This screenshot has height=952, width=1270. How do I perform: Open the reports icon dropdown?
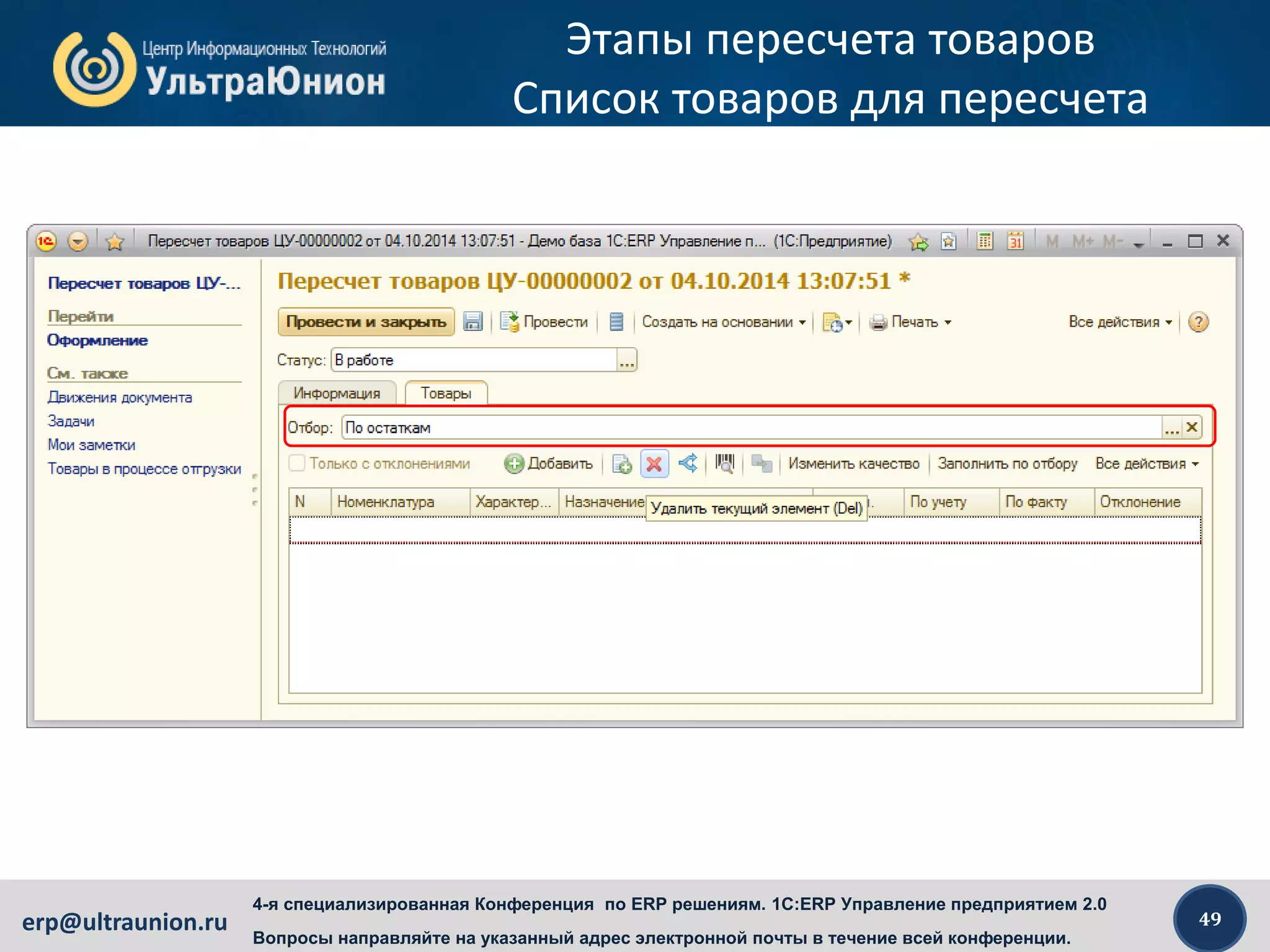tap(837, 322)
